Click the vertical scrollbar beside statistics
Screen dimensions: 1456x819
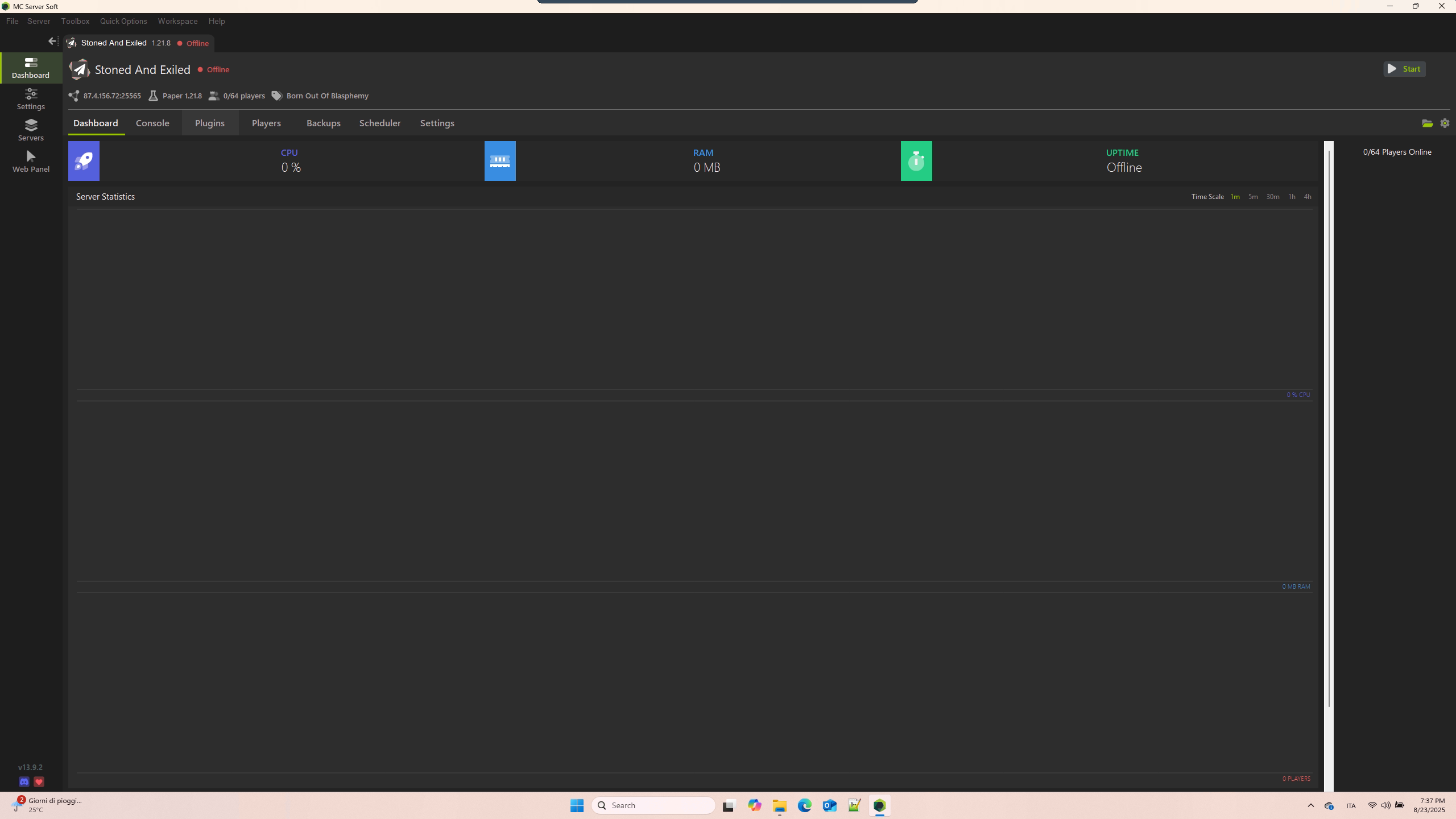[x=1329, y=427]
